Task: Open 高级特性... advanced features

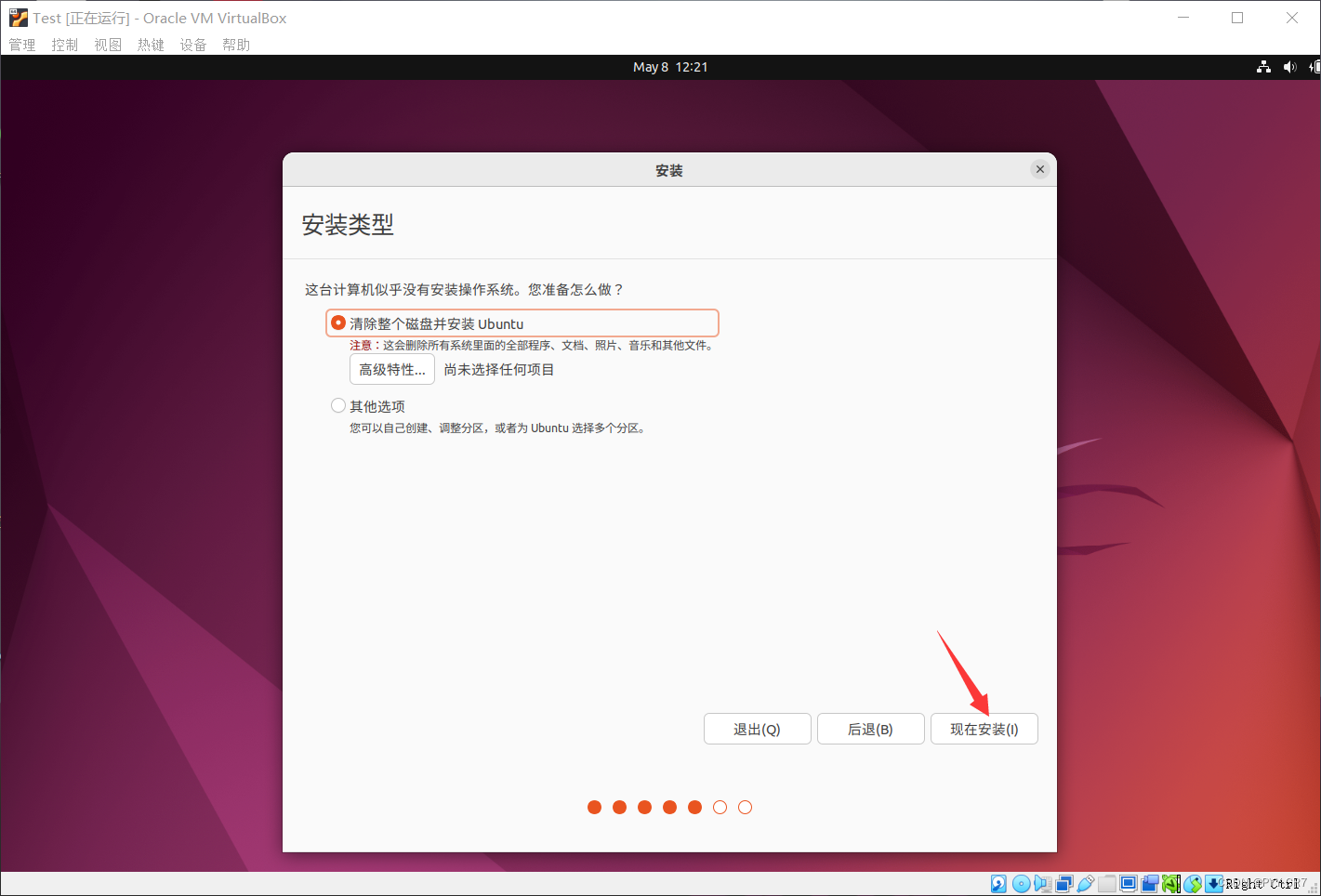Action: [x=392, y=369]
